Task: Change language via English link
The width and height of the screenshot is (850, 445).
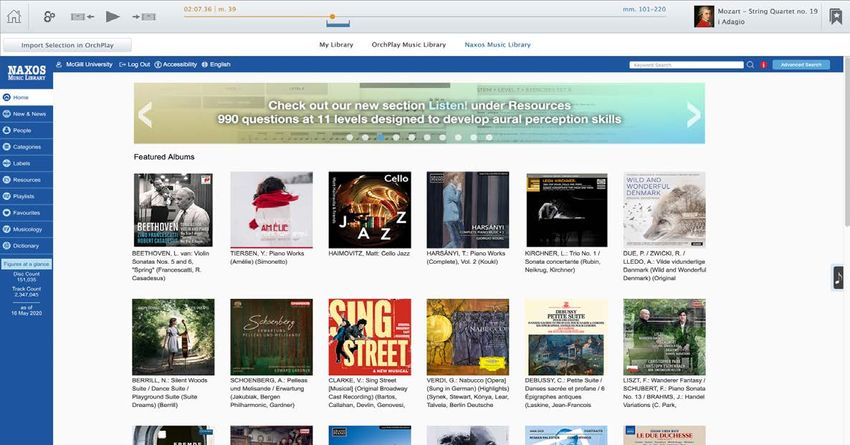Action: [216, 64]
